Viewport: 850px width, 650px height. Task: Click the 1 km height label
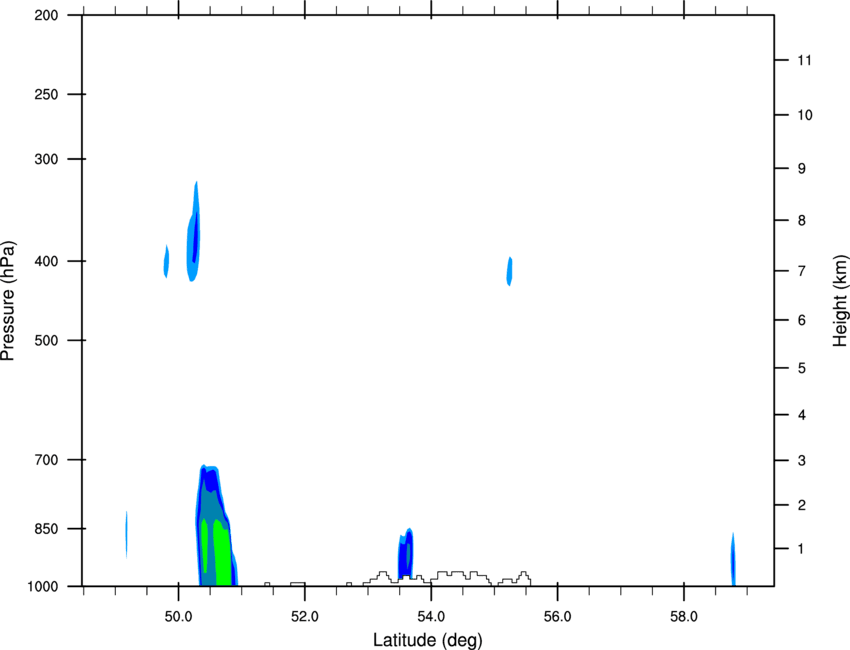tap(802, 549)
